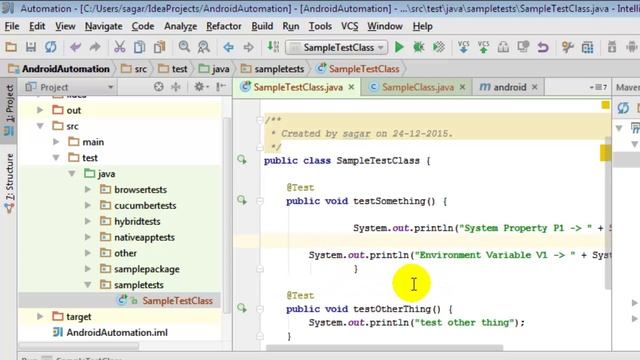Expand the target folder
The width and height of the screenshot is (640, 360).
(40, 316)
